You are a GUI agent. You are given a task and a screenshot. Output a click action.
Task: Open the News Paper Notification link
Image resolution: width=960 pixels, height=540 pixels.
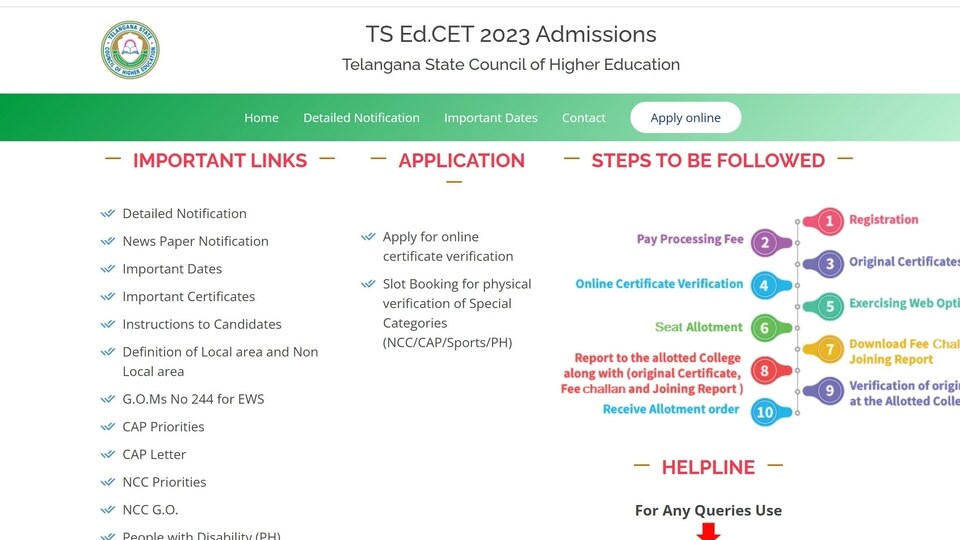(195, 241)
